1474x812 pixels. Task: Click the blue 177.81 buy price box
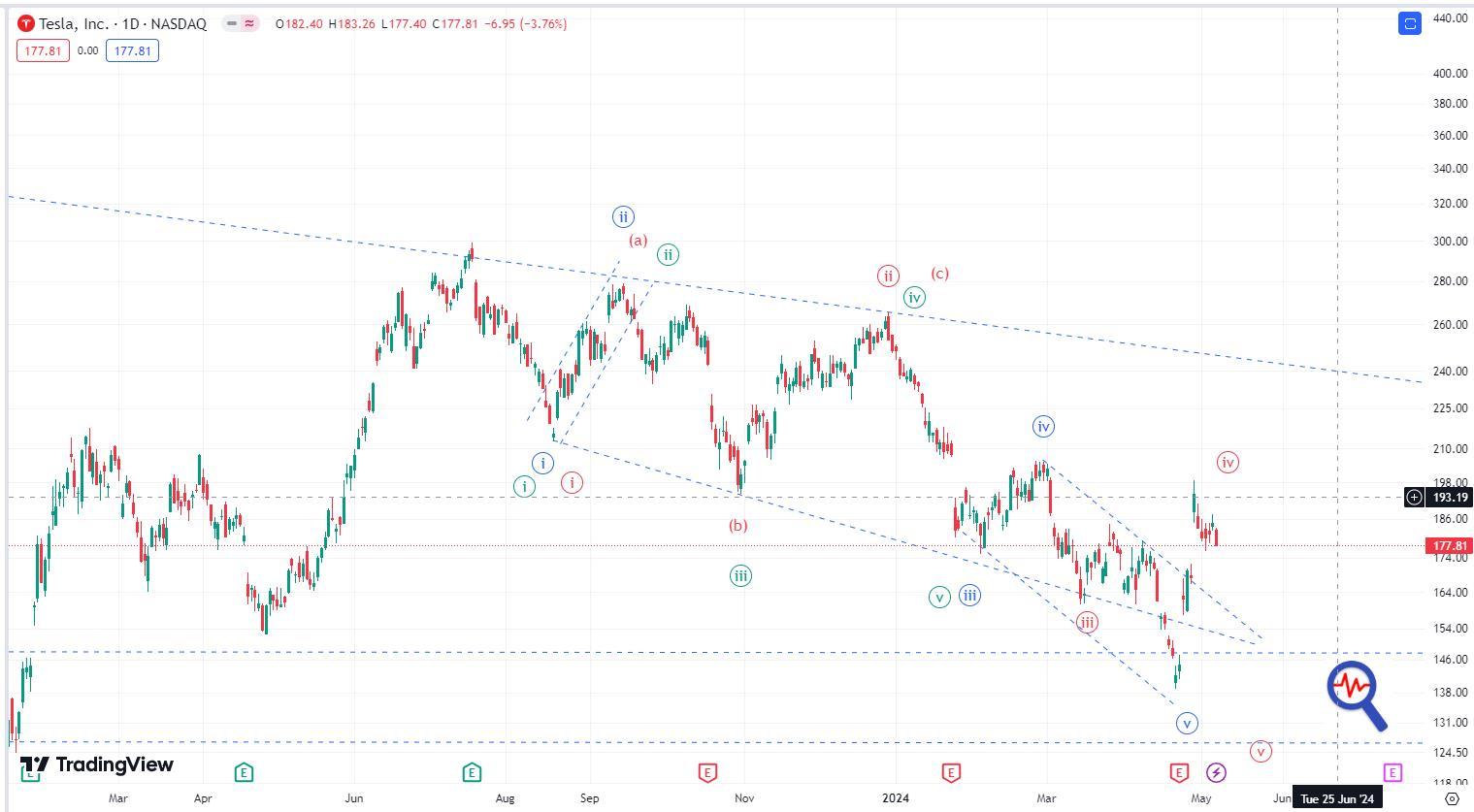[132, 50]
